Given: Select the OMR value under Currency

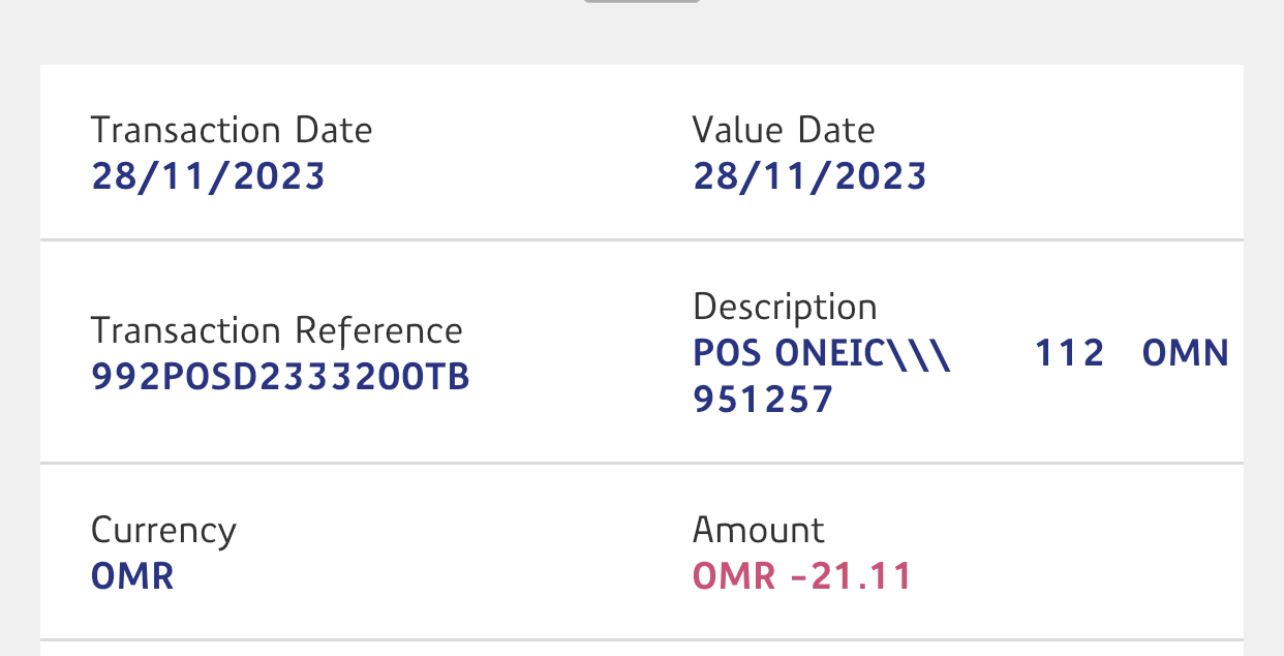Looking at the screenshot, I should click(132, 577).
